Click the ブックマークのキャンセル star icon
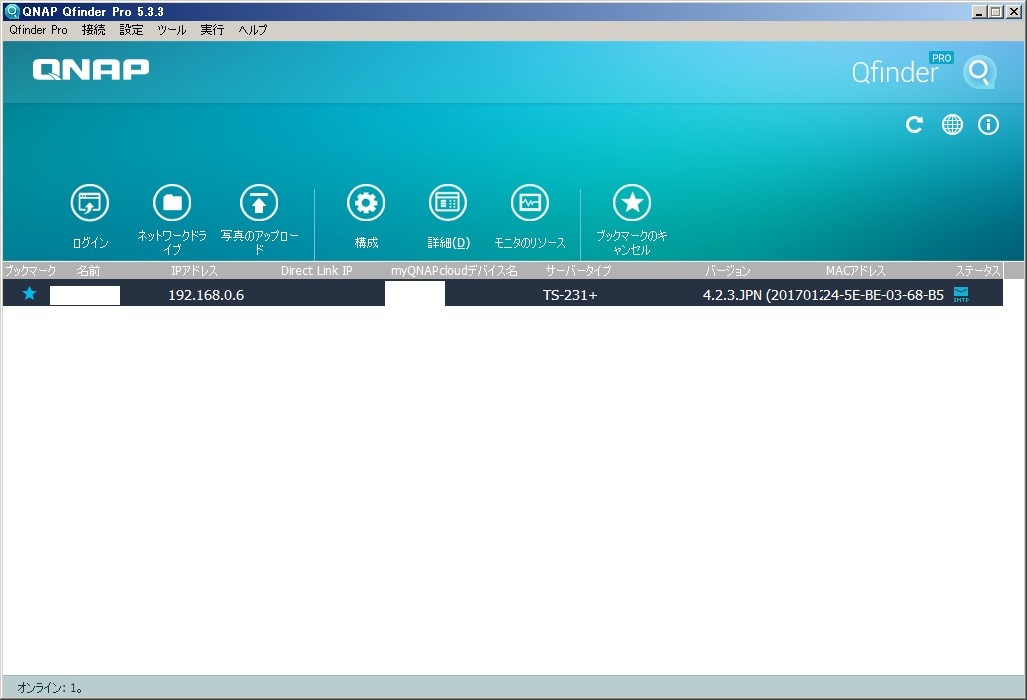The height and width of the screenshot is (700, 1027). coord(631,202)
